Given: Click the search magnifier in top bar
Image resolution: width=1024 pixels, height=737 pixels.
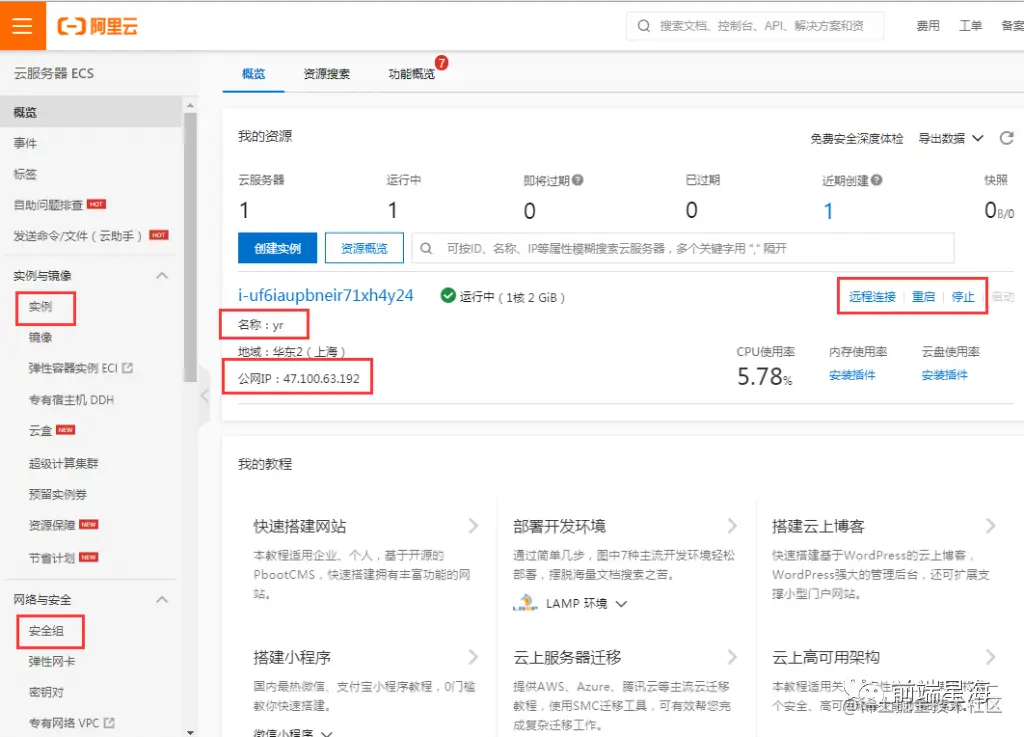Looking at the screenshot, I should (x=644, y=26).
